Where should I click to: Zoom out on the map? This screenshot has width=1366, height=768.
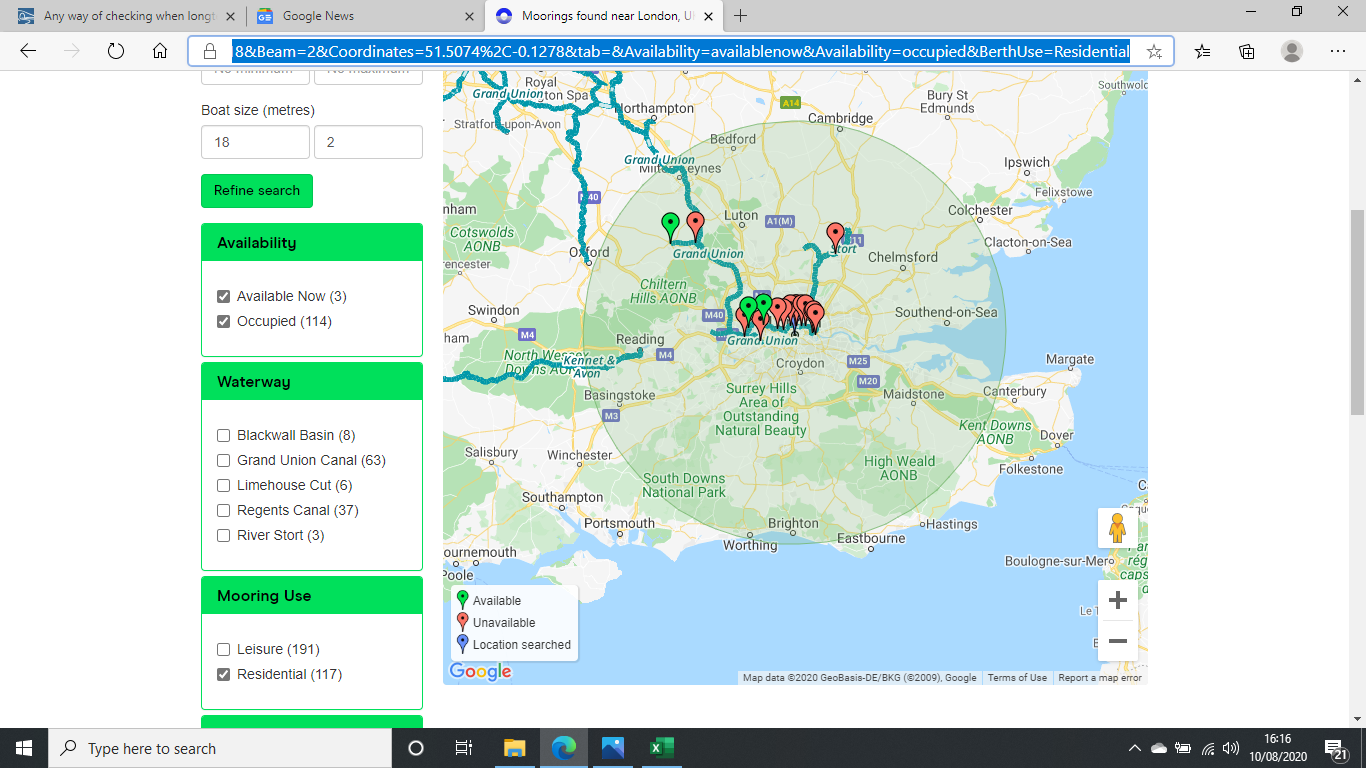(1118, 641)
